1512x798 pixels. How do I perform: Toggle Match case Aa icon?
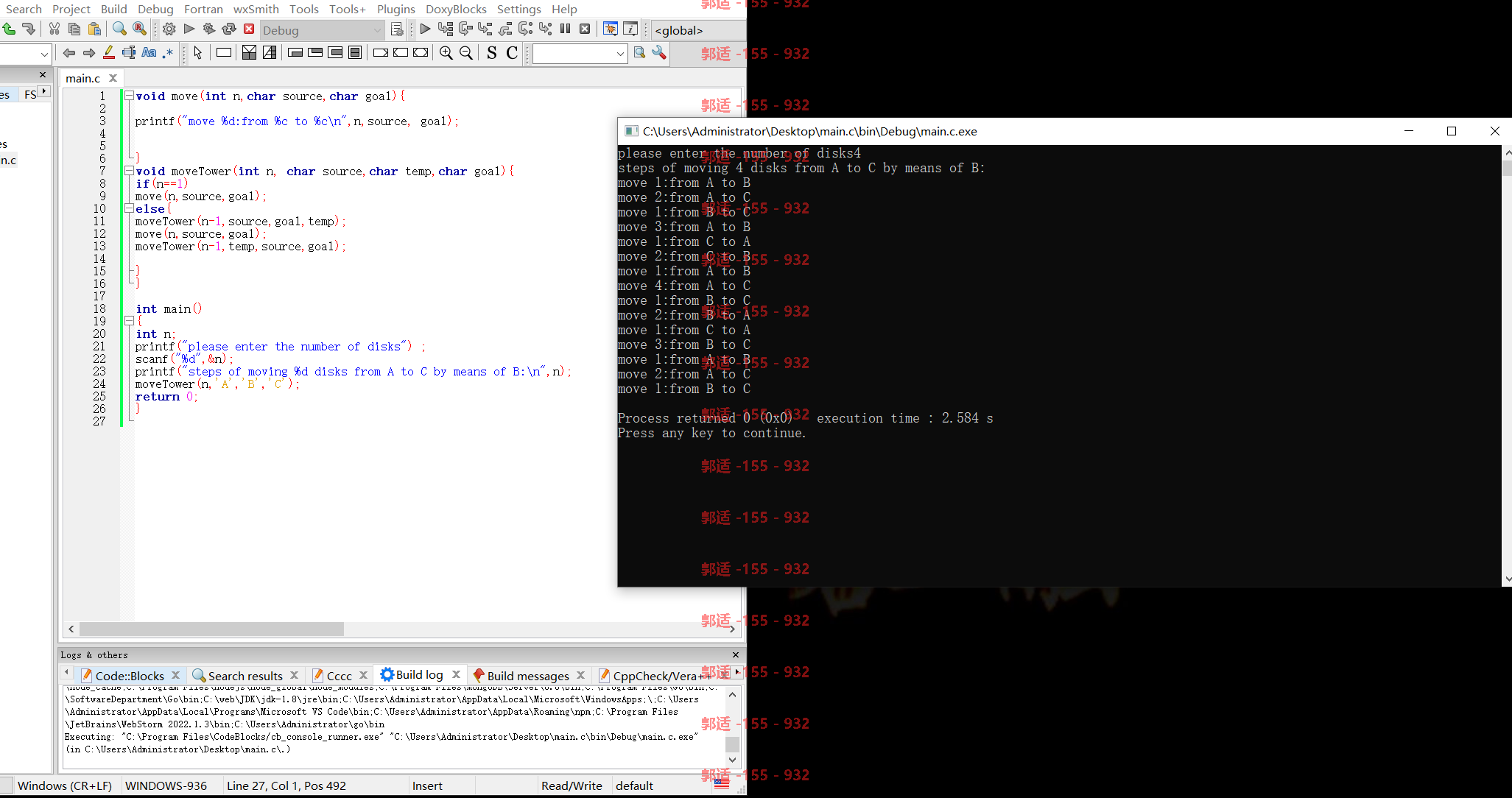149,53
